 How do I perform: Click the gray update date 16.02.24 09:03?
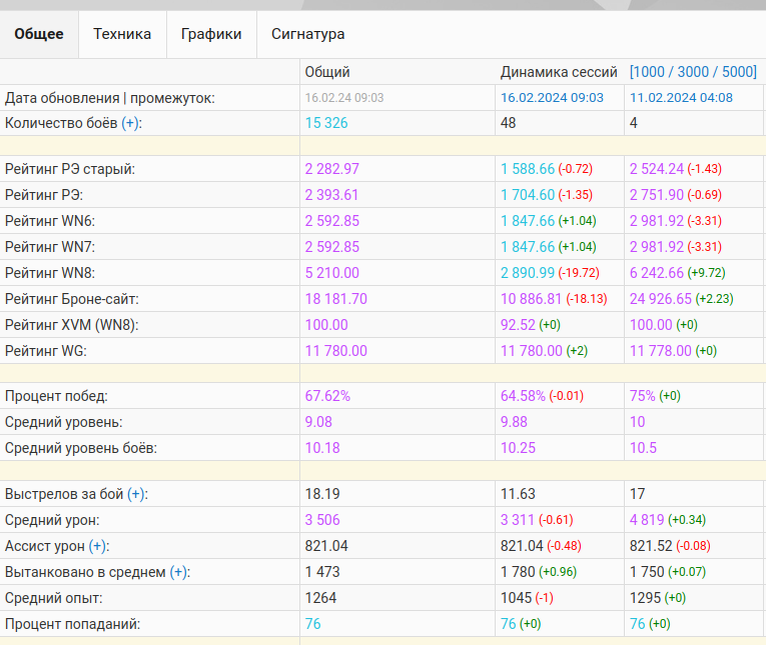(x=344, y=98)
